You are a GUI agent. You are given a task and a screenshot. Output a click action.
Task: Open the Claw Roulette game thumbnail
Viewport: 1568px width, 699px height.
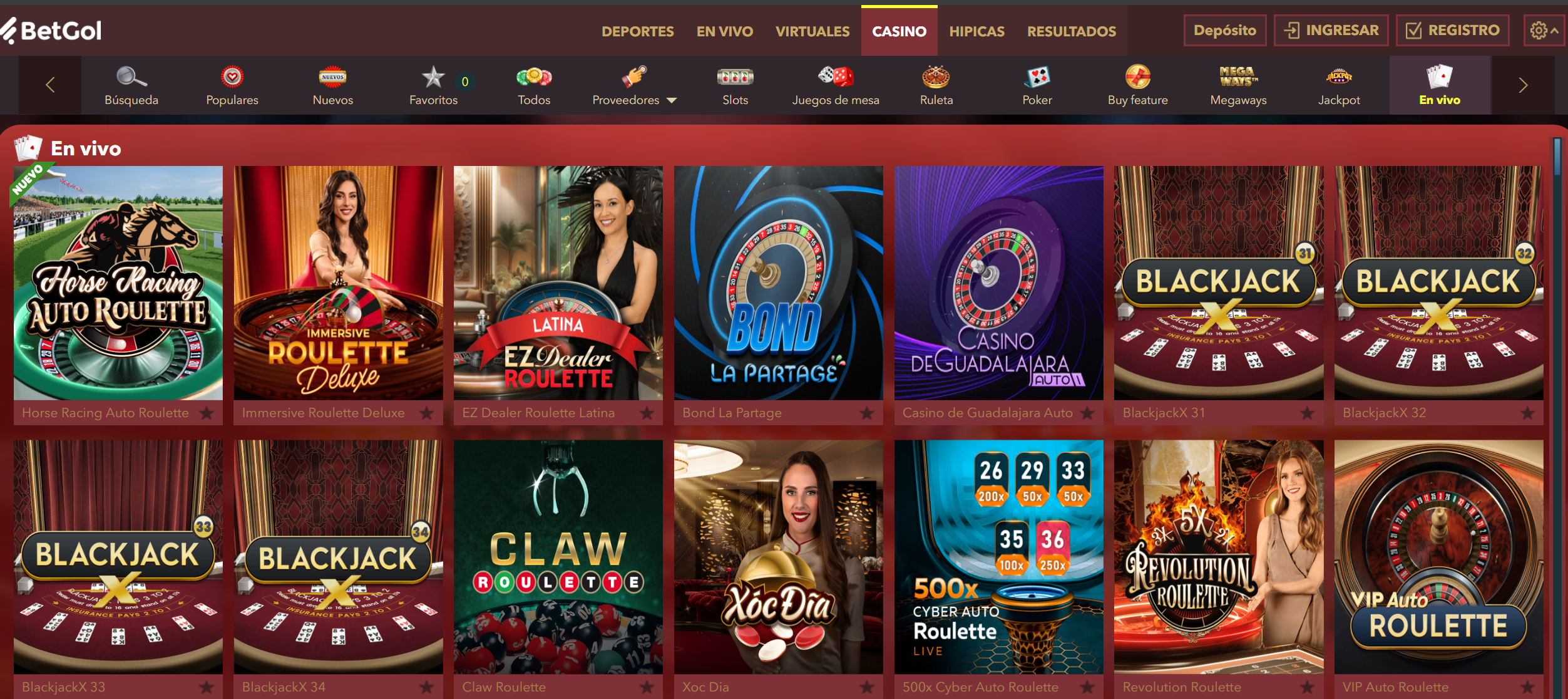coord(558,557)
